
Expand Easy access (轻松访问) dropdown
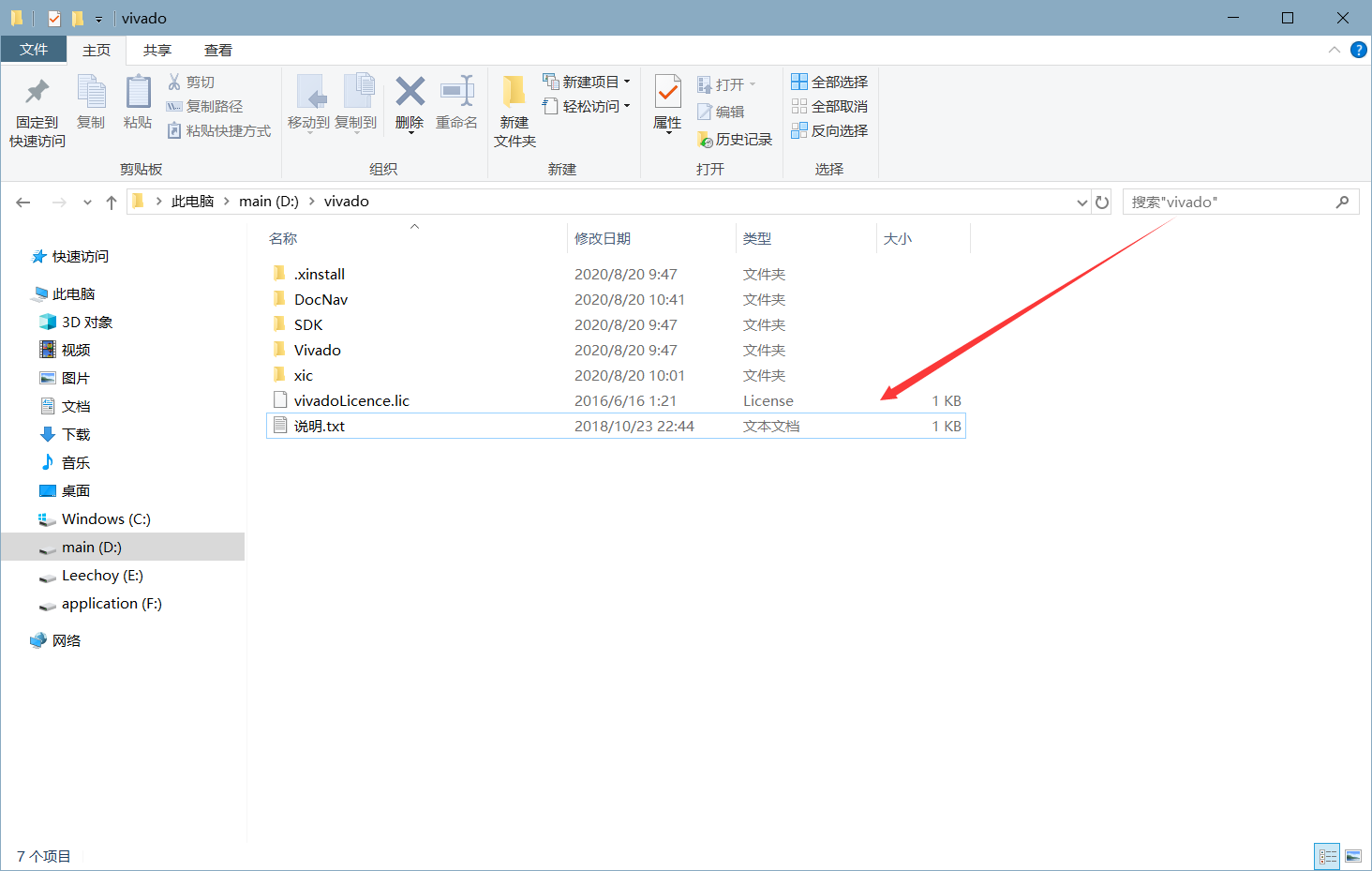(627, 106)
